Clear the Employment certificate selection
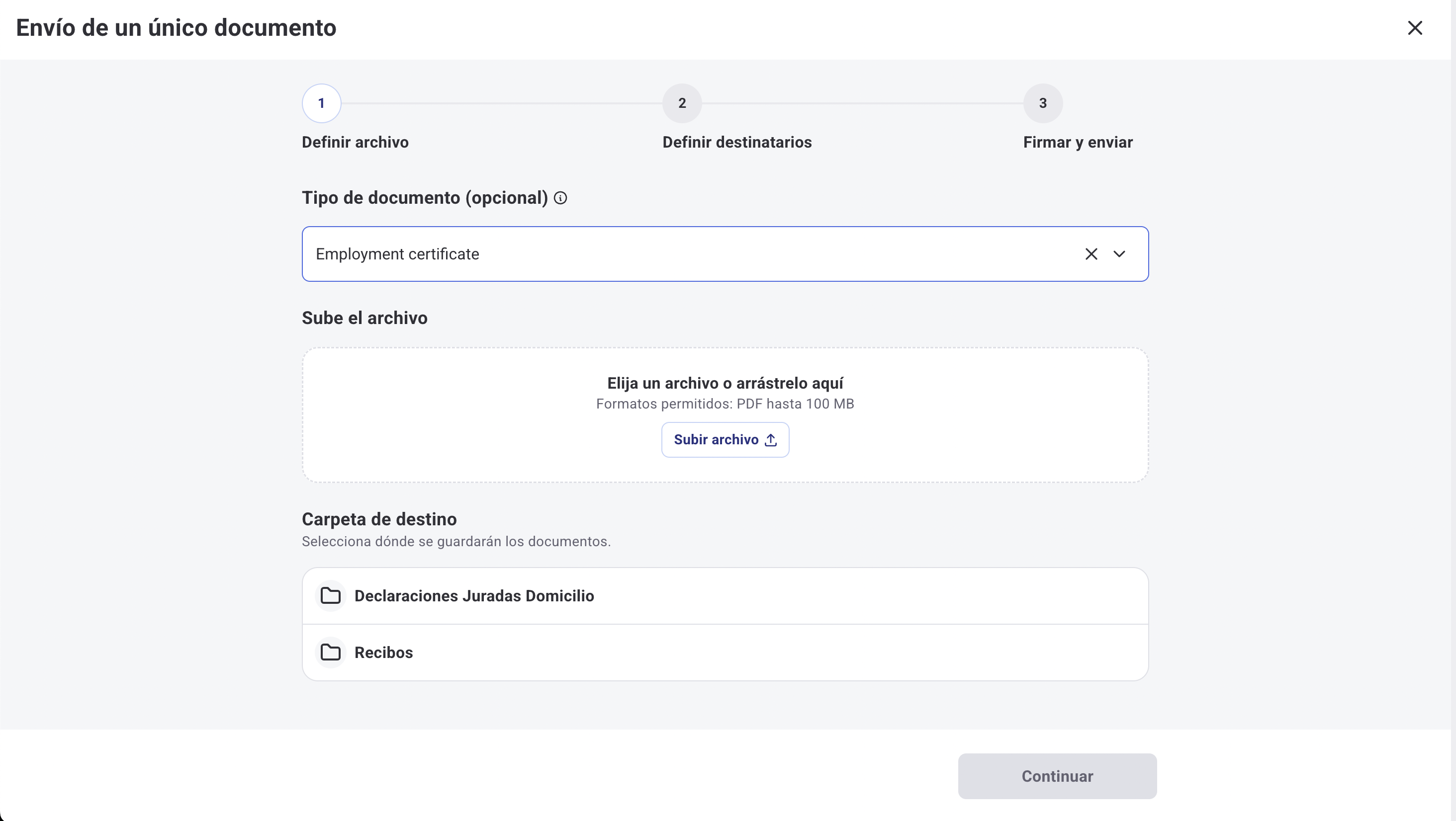Screen dimensions: 1456x821 click(x=1091, y=254)
